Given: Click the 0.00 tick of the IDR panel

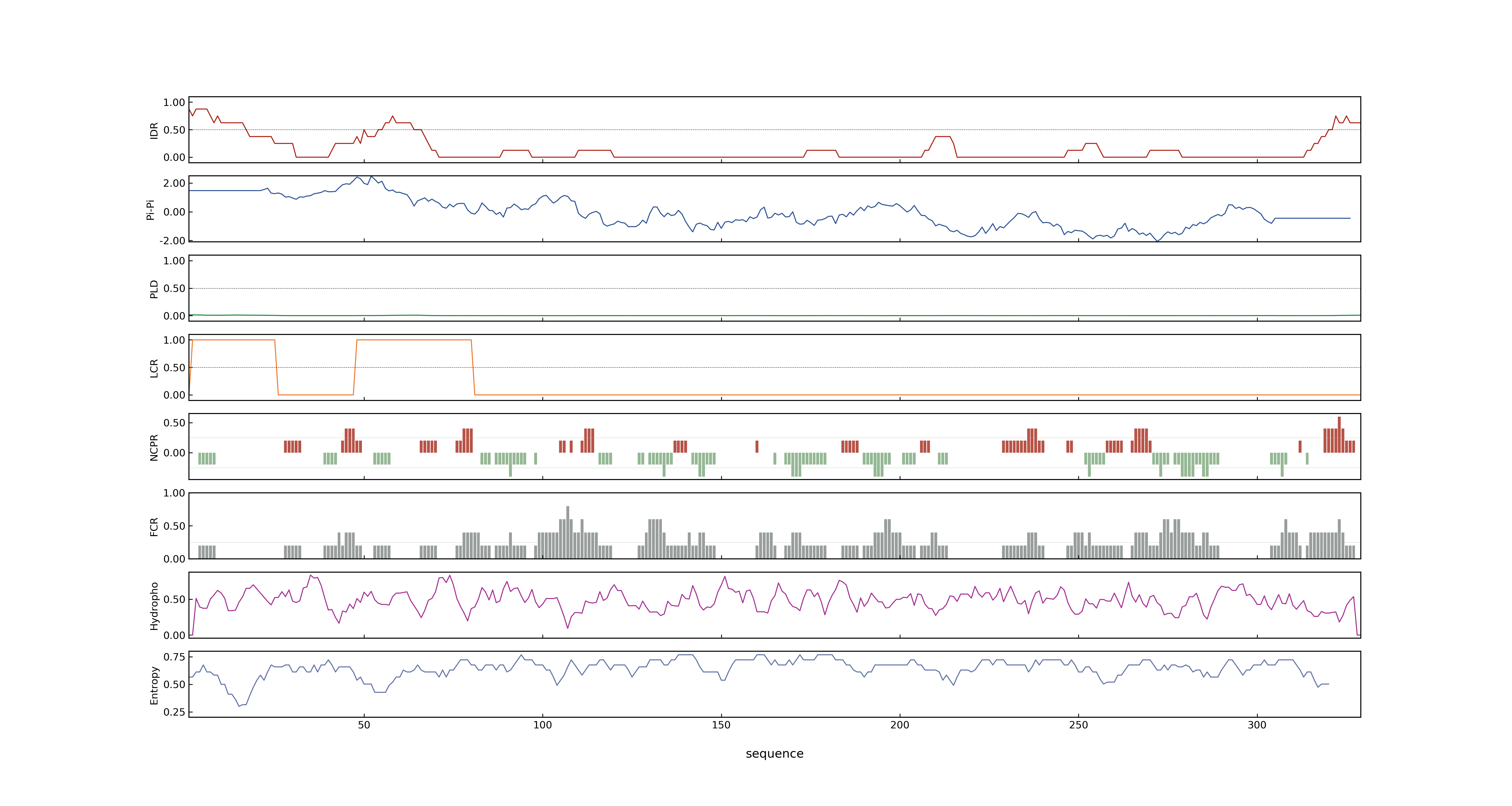Looking at the screenshot, I should (x=174, y=157).
